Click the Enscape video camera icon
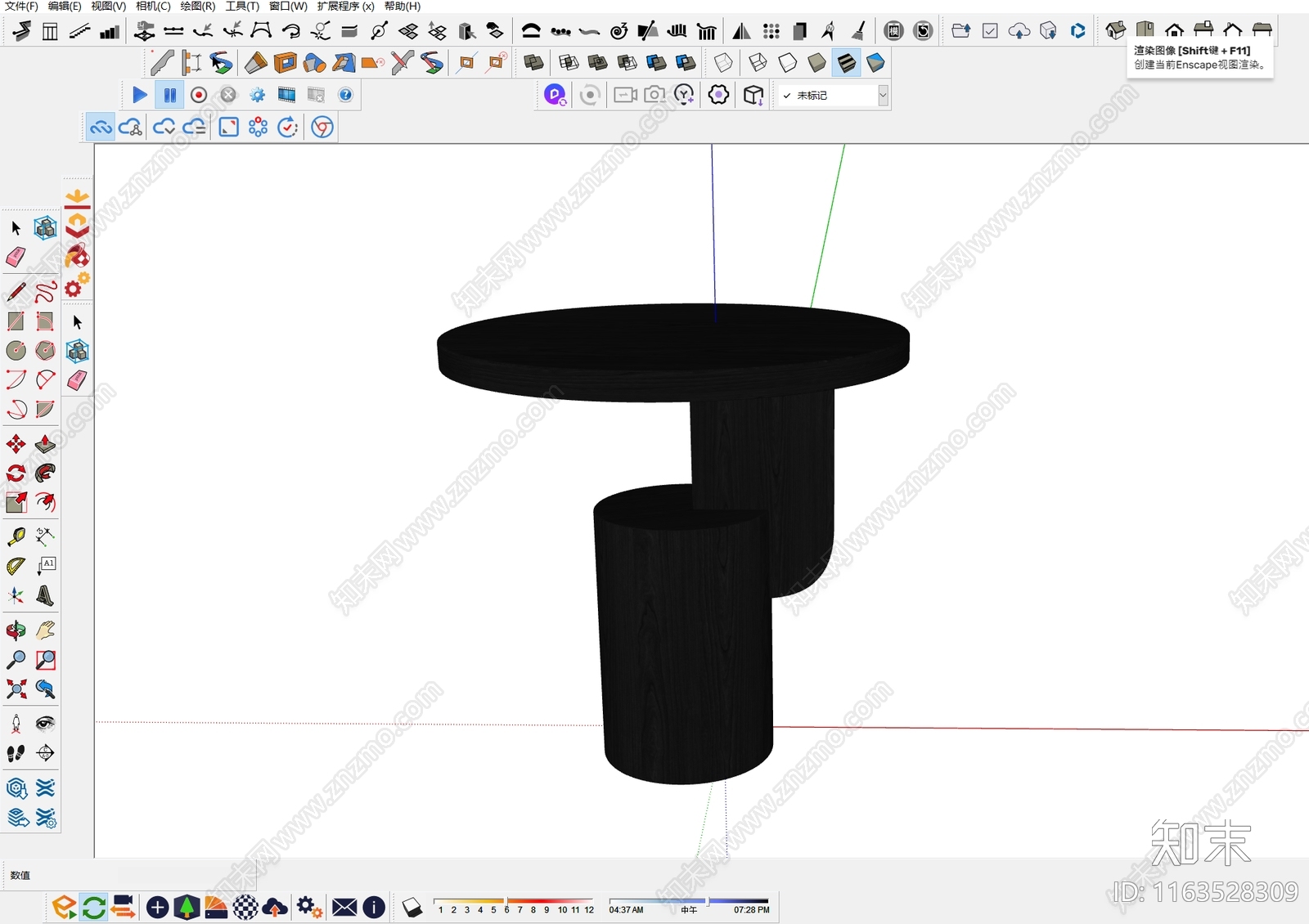Screen dimensions: 1309x924 click(625, 95)
